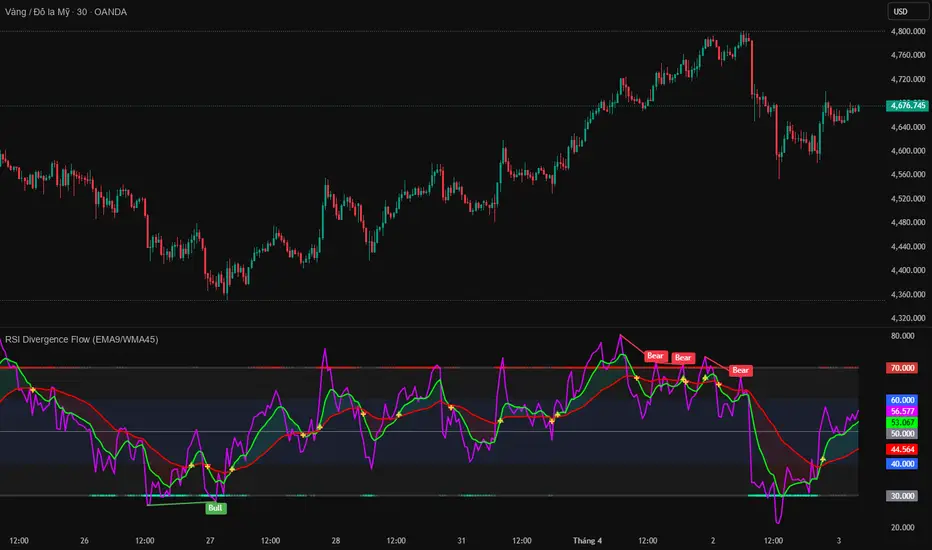Select the red 70.000 overbought level label

coord(902,368)
